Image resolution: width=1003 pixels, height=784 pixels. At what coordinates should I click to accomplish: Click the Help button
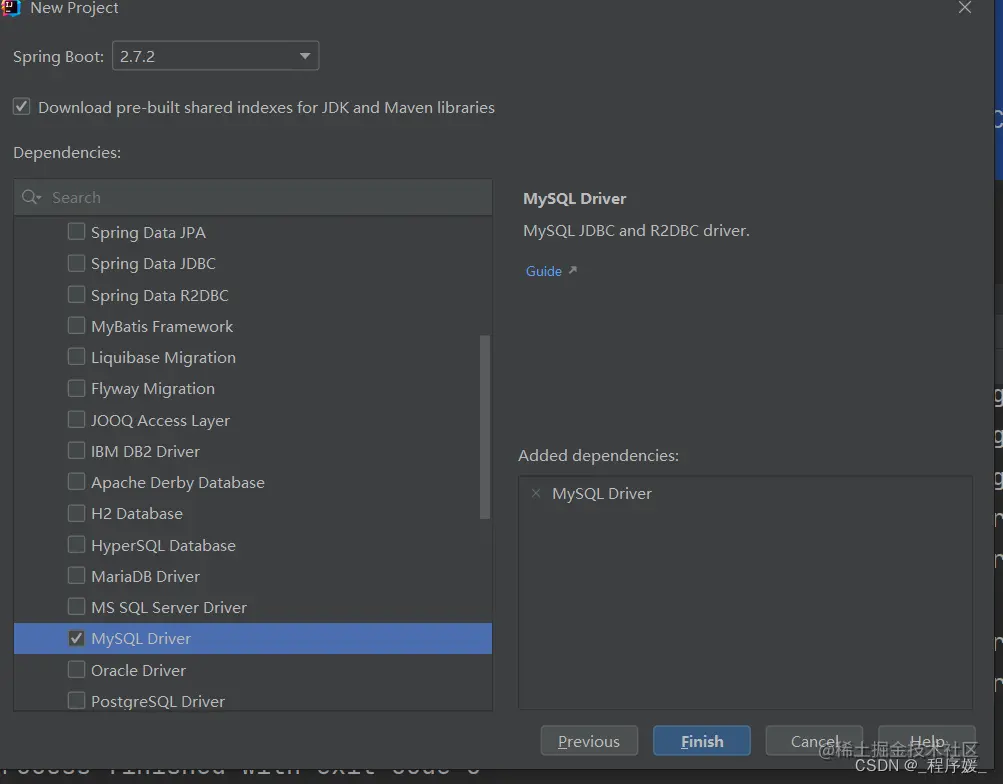(926, 741)
